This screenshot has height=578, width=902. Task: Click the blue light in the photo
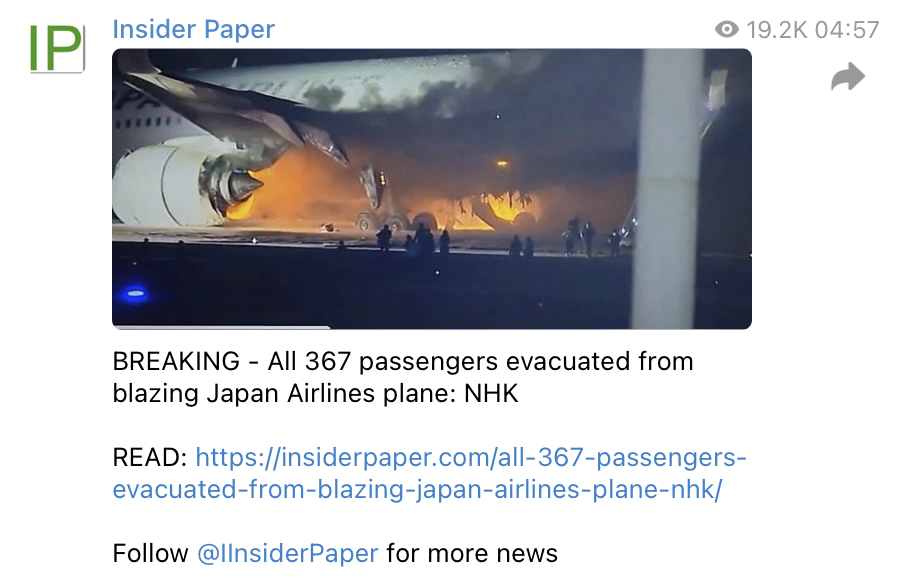click(135, 294)
